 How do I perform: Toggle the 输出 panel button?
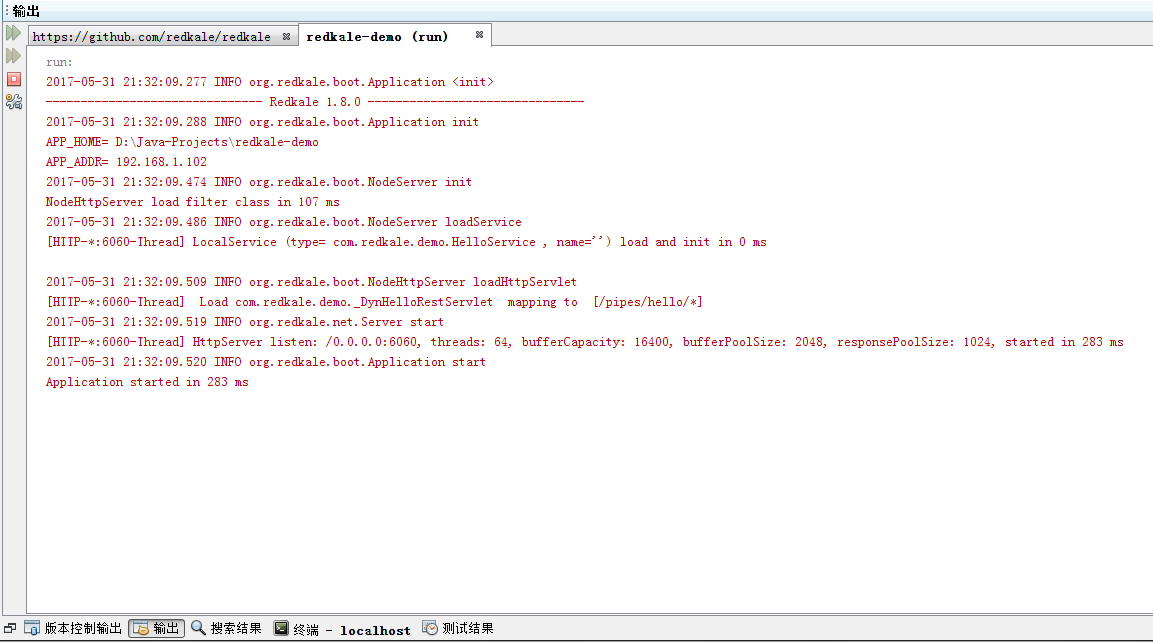click(157, 628)
